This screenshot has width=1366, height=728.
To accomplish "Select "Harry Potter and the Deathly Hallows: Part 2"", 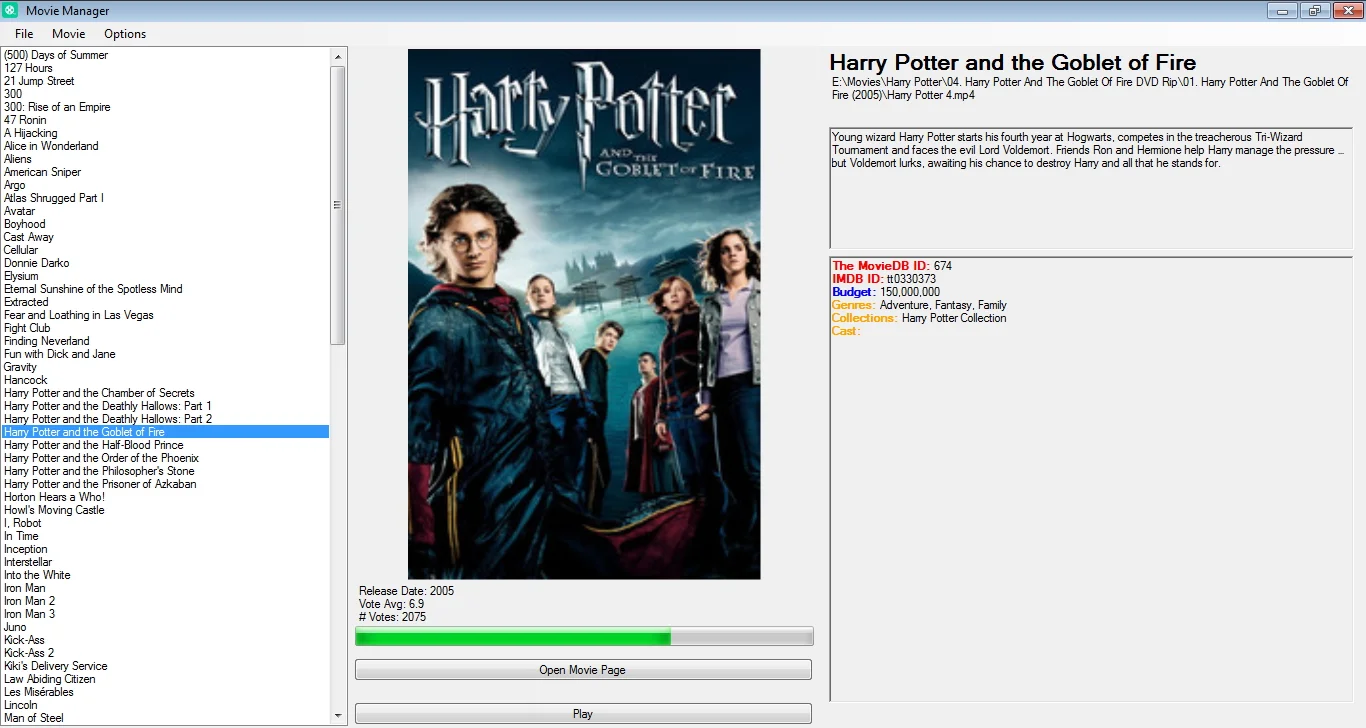I will [x=165, y=419].
